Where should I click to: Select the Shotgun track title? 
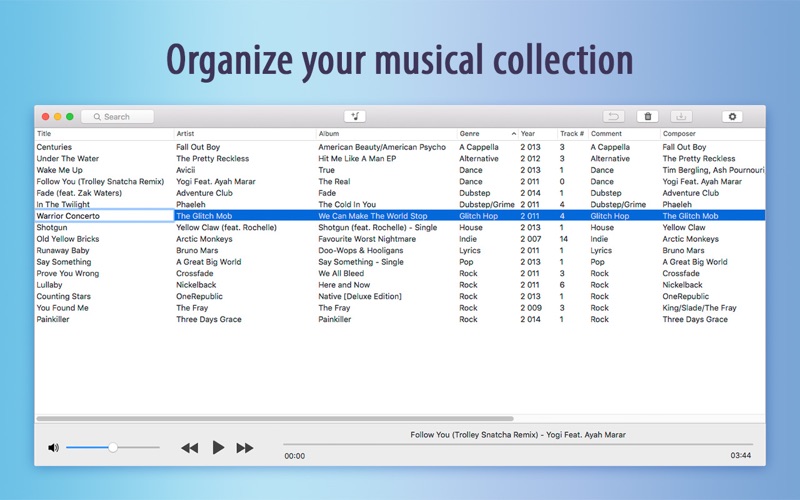click(52, 227)
